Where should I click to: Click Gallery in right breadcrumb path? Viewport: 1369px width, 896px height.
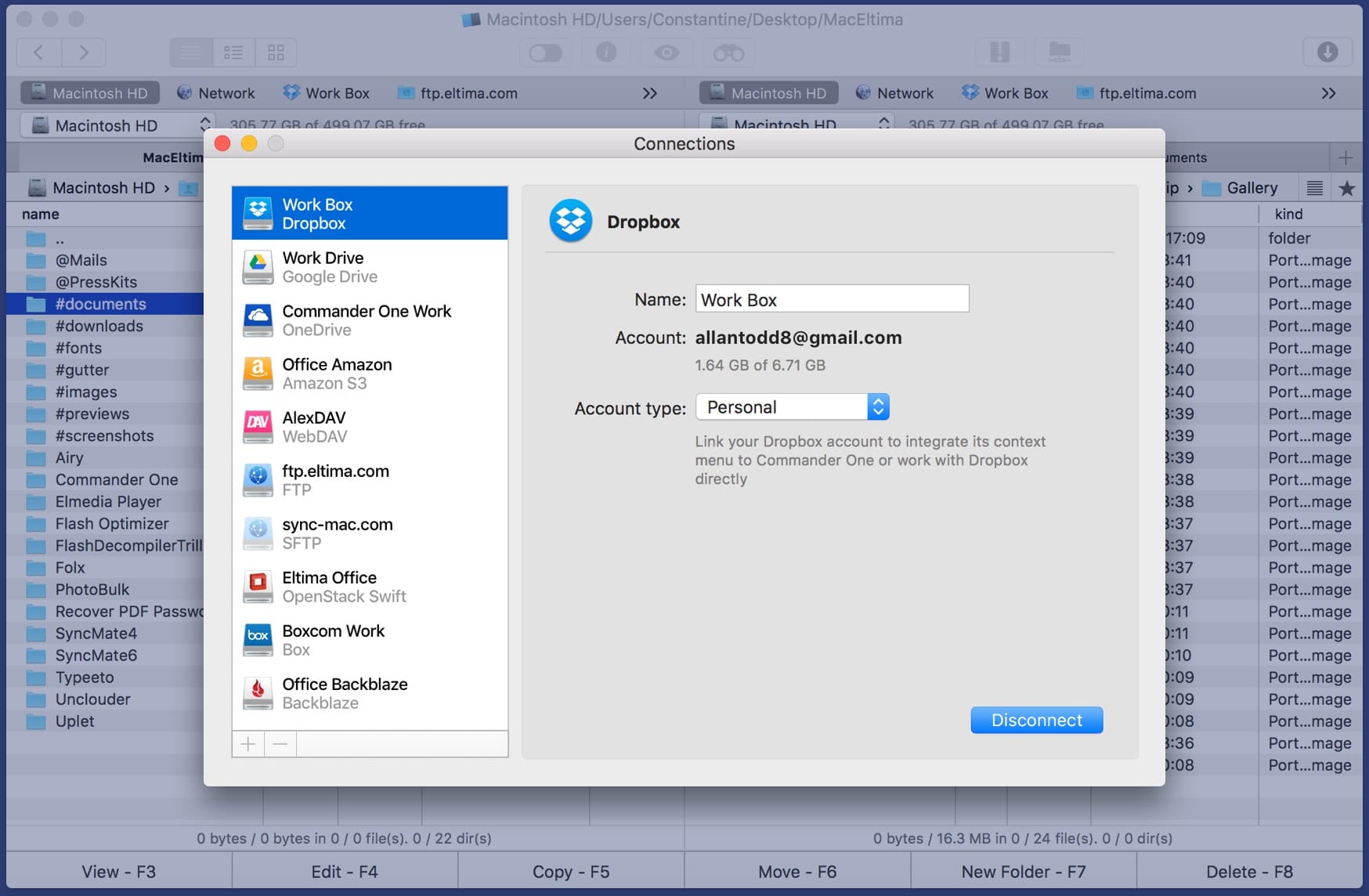[x=1241, y=188]
